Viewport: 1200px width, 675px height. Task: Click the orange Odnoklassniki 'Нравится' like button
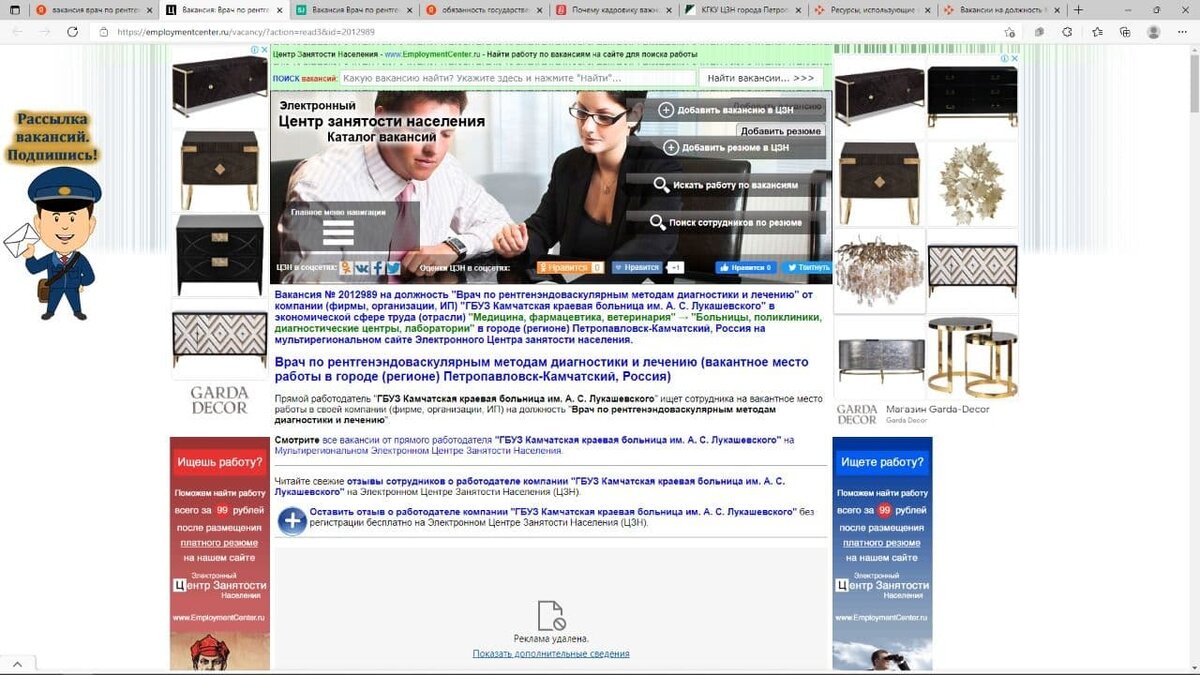(x=570, y=268)
